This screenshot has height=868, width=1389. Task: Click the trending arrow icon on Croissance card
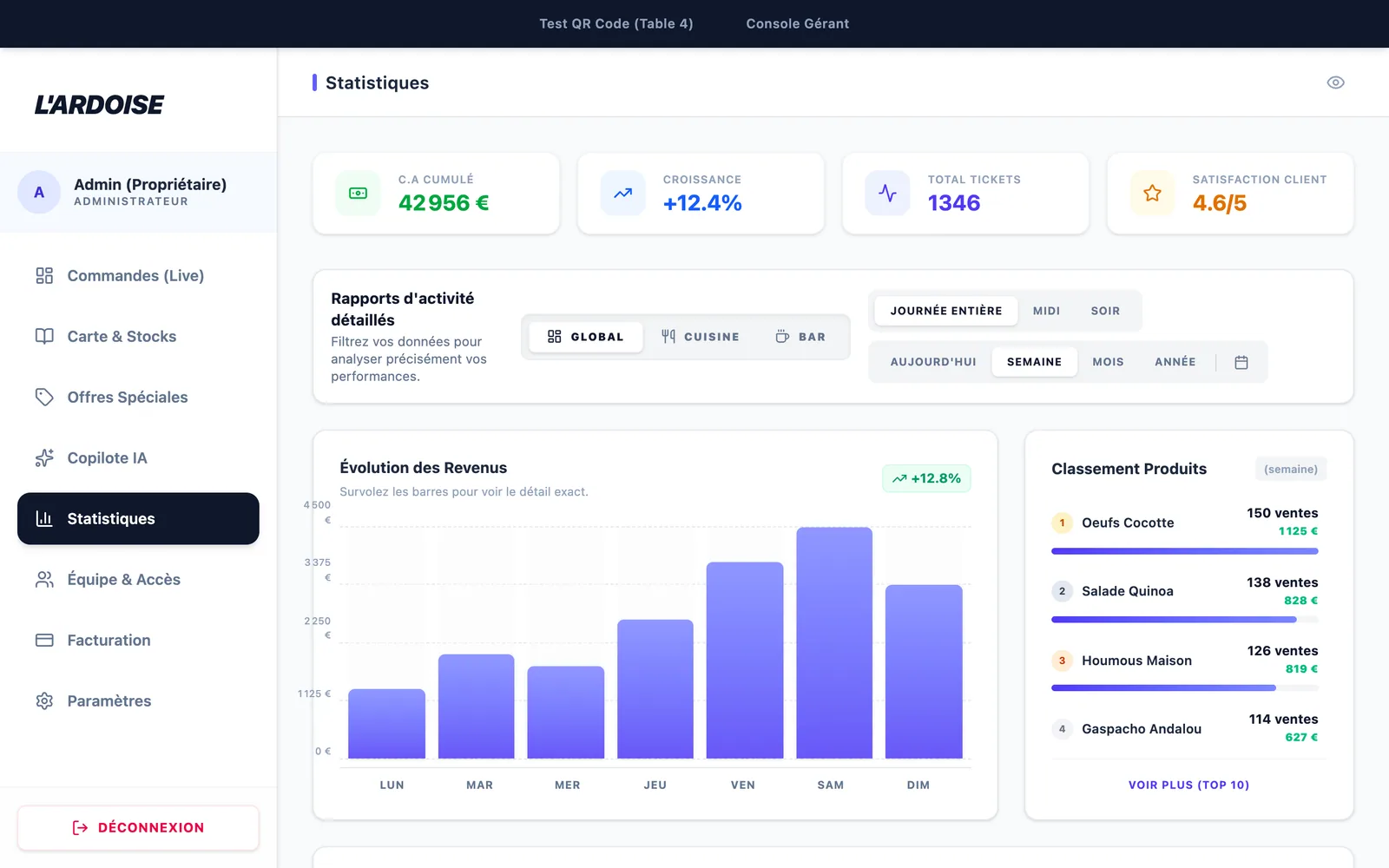click(x=622, y=193)
